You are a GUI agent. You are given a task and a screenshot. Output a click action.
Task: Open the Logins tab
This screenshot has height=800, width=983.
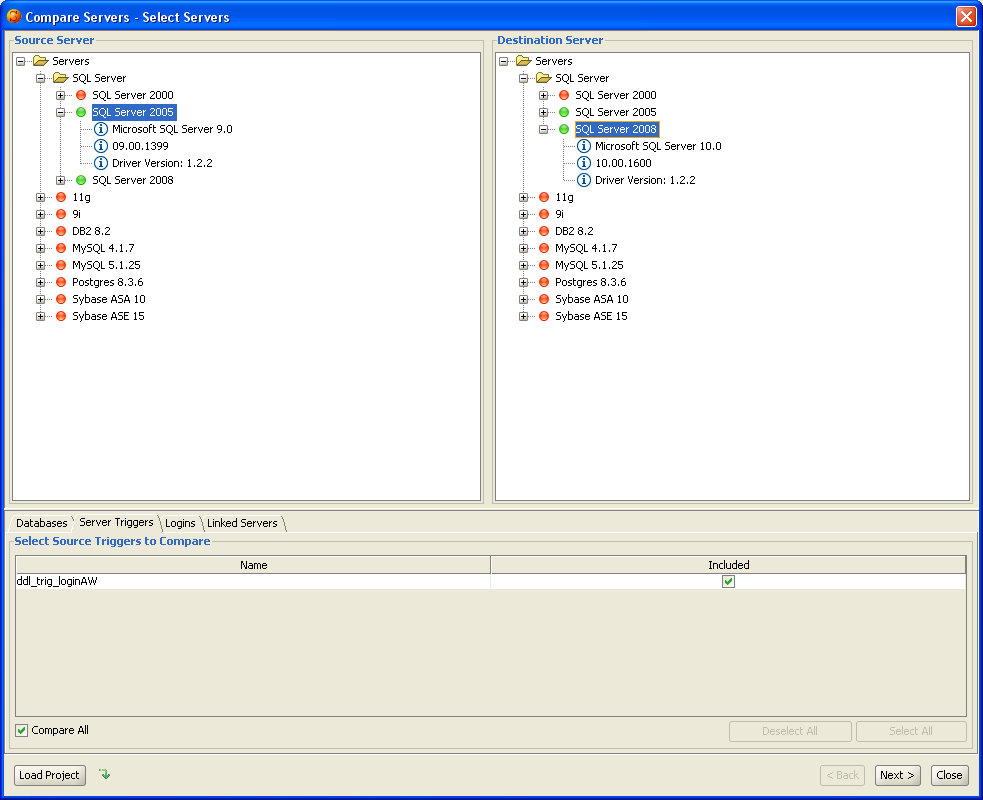click(x=180, y=523)
